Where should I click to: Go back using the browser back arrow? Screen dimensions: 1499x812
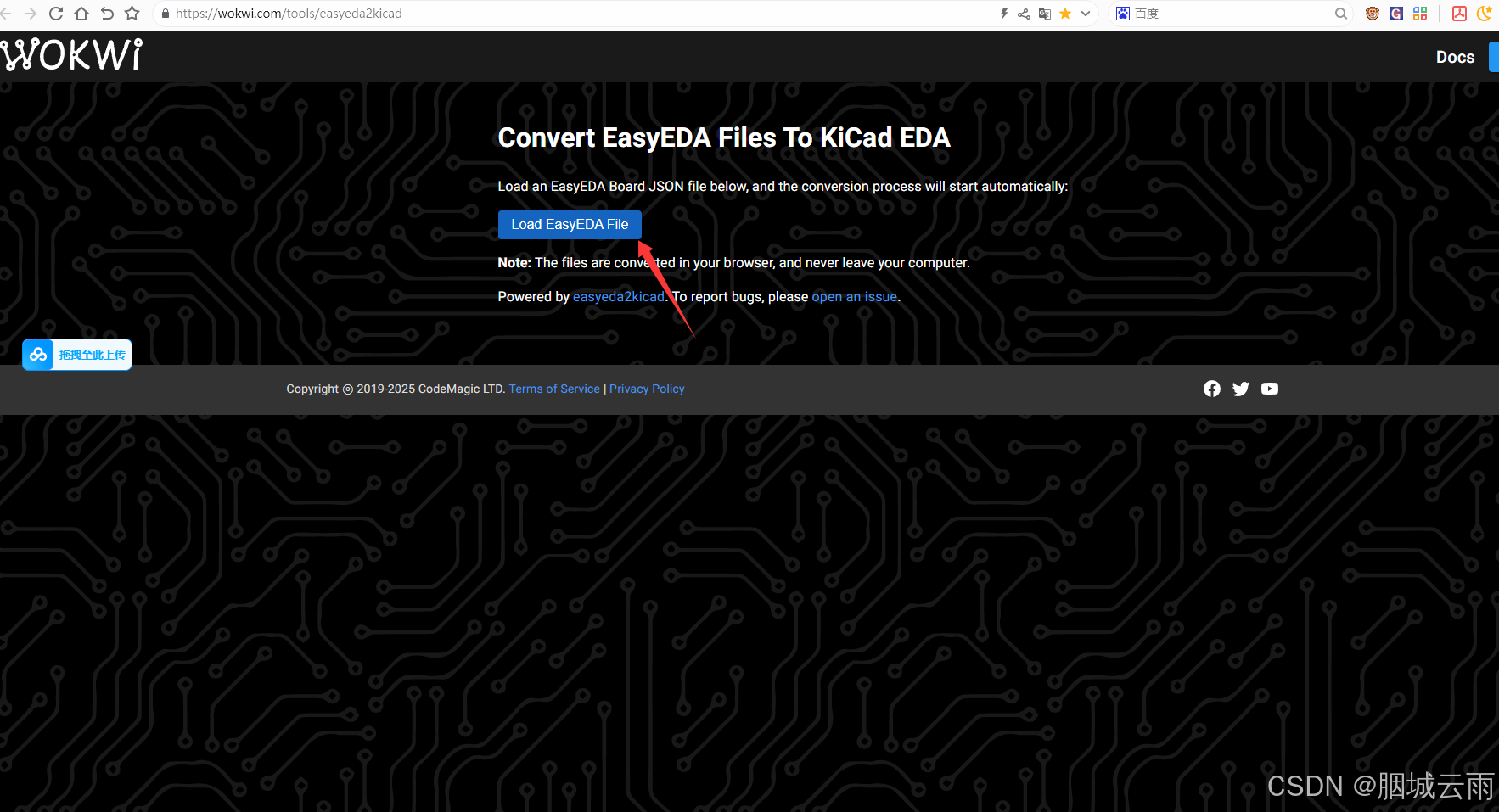(7, 14)
